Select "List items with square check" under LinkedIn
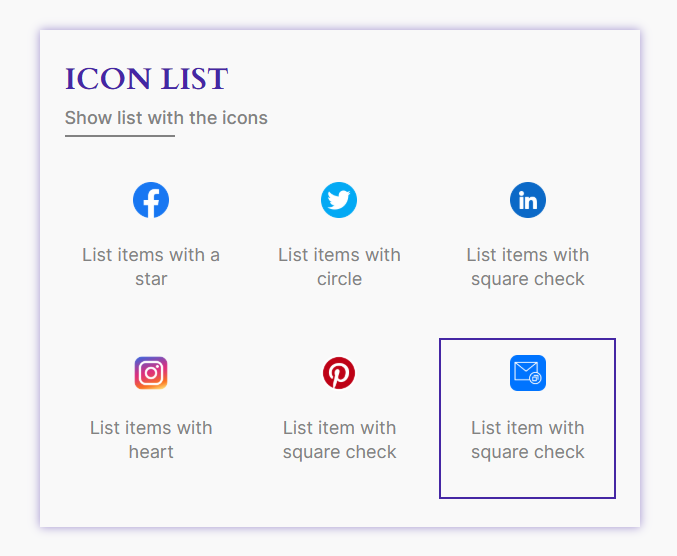 pyautogui.click(x=528, y=267)
